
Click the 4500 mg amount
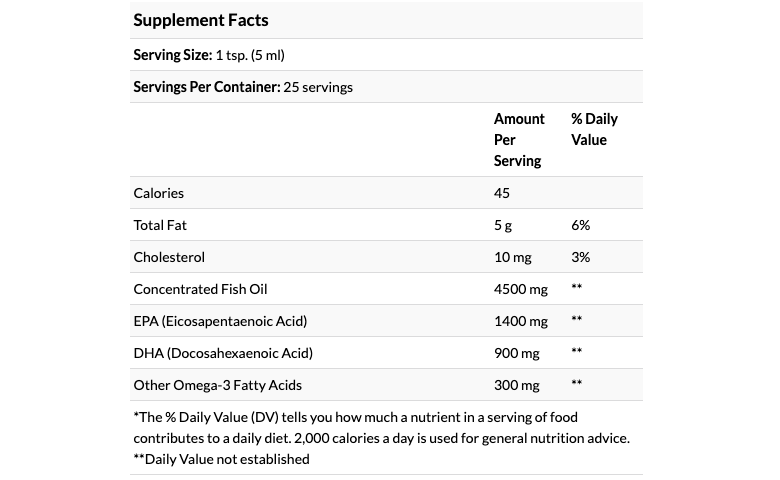(x=521, y=289)
